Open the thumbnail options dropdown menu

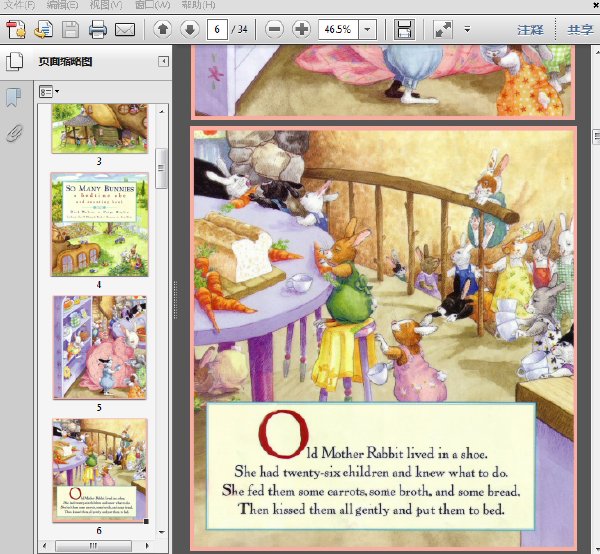click(49, 92)
